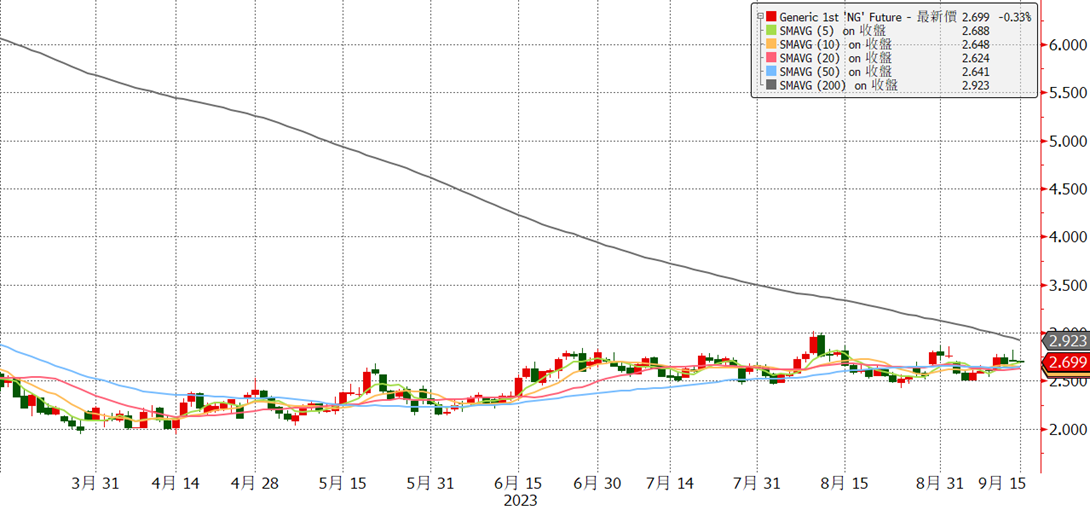Click the 2.000 price axis label
This screenshot has width=1090, height=510.
(1068, 429)
